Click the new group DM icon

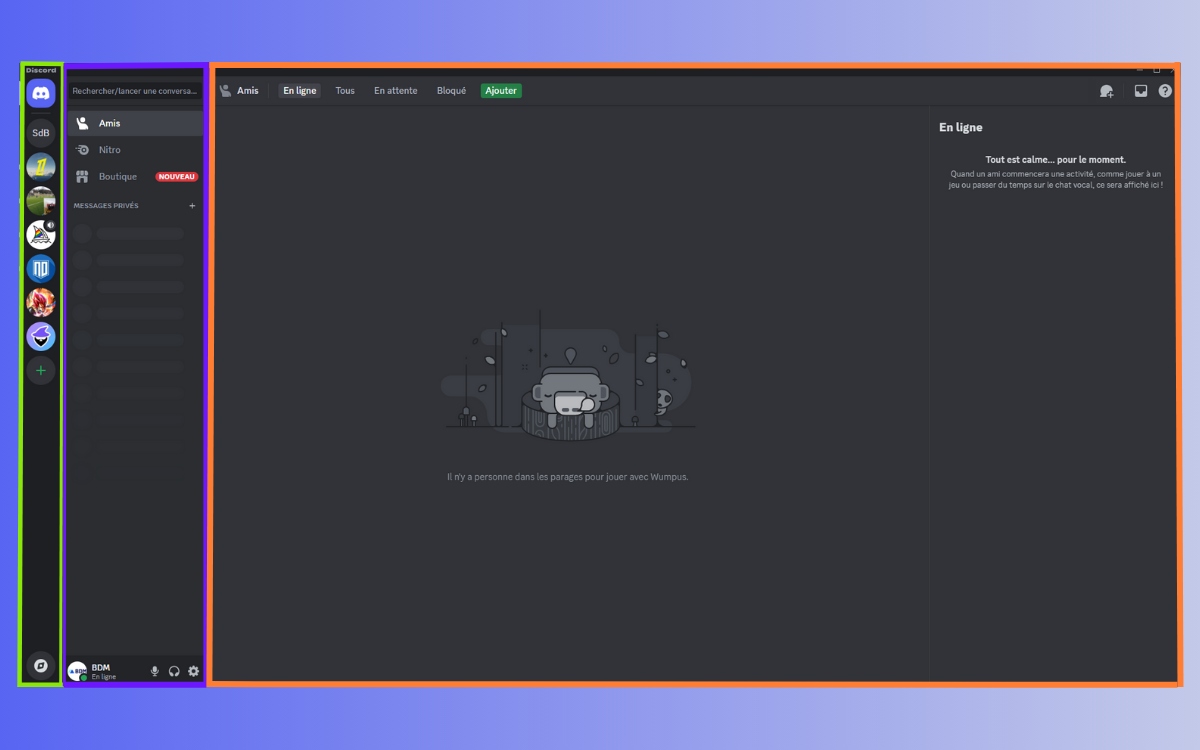coord(1106,91)
